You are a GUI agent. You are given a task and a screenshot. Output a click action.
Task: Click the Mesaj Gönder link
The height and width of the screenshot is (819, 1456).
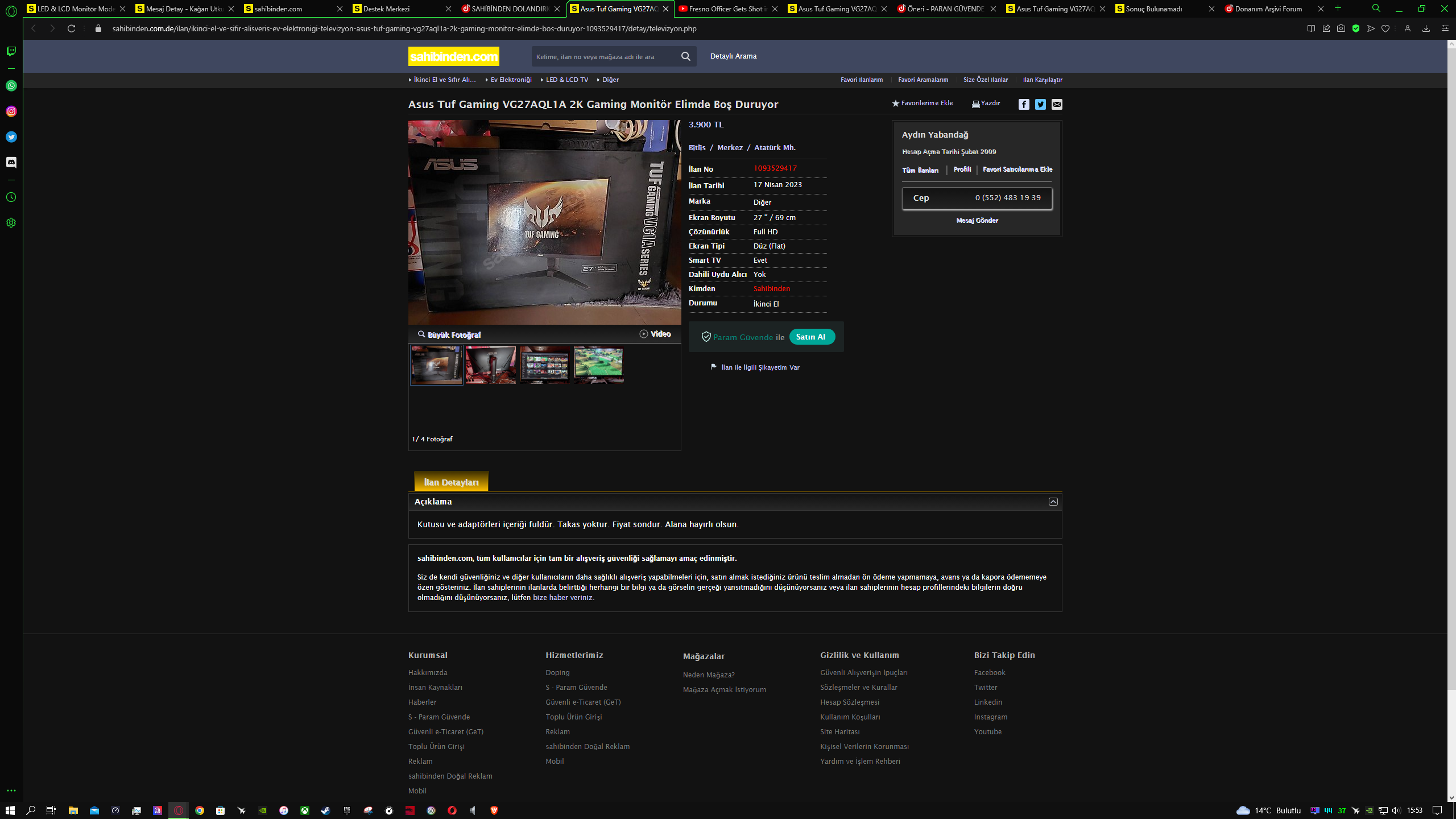point(977,220)
